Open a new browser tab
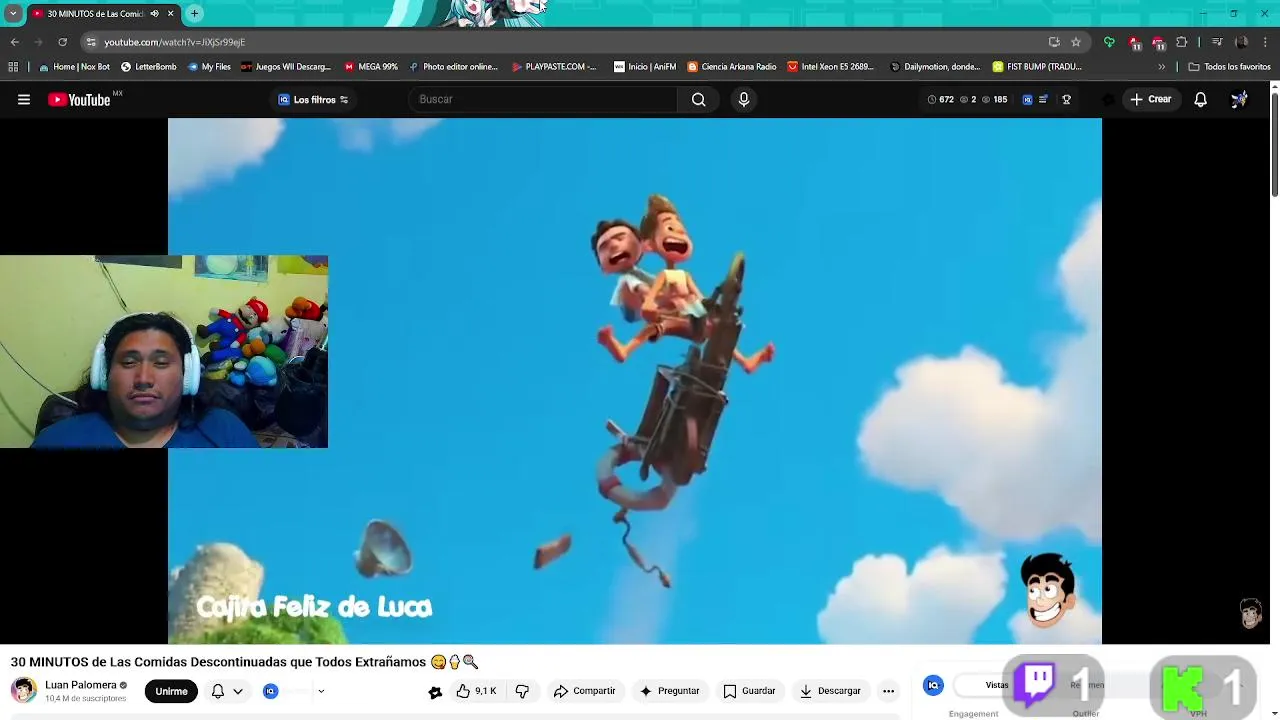1280x720 pixels. (x=195, y=13)
